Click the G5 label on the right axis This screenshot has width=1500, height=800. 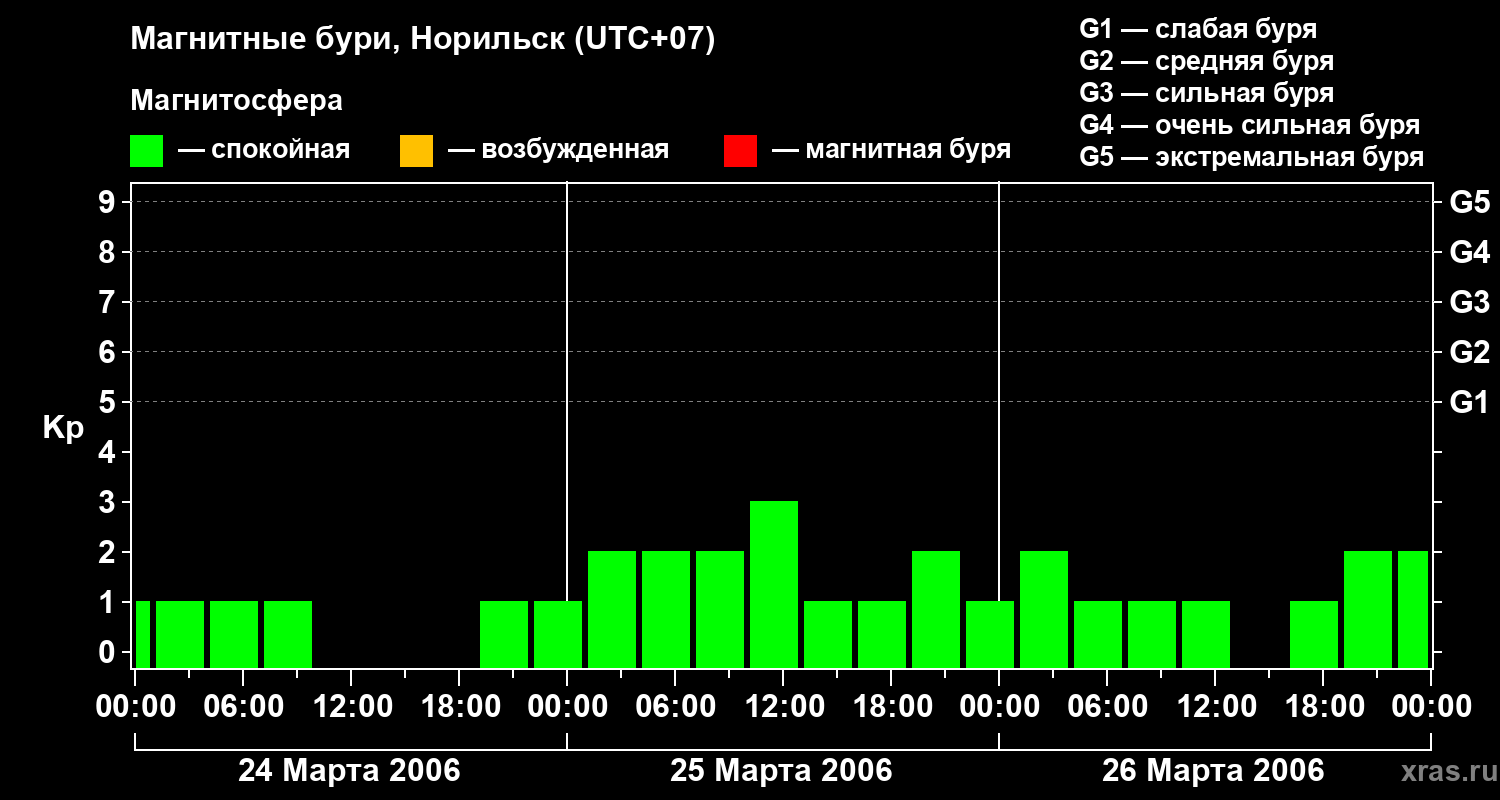click(x=1470, y=202)
